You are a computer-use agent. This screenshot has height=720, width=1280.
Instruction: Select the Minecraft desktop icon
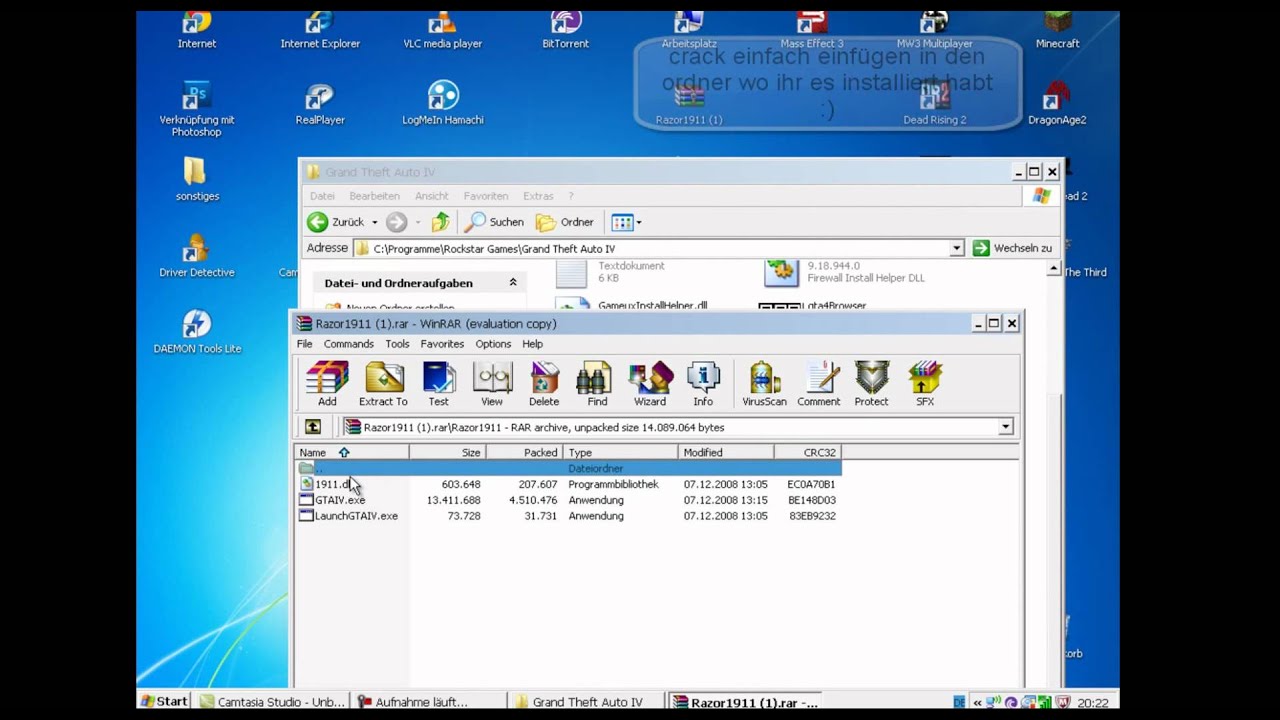1057,30
